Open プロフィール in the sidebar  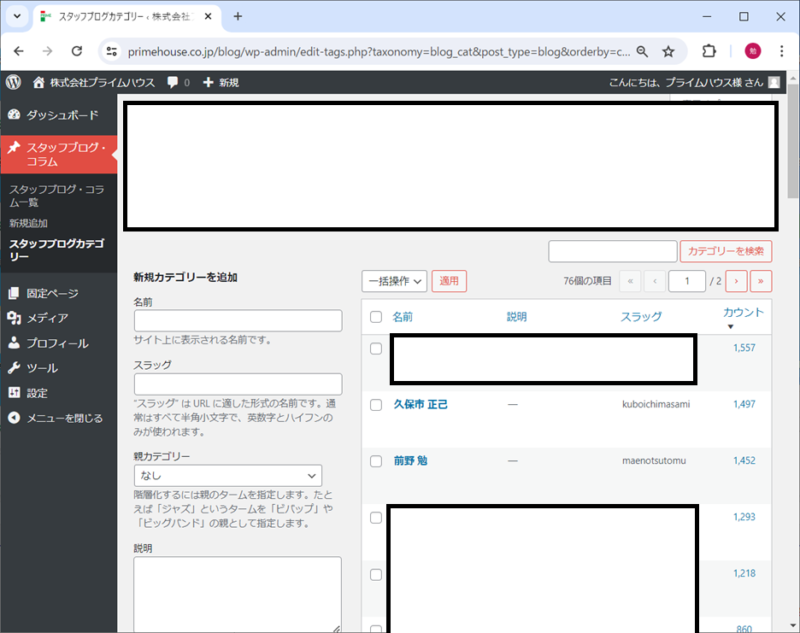(x=59, y=343)
